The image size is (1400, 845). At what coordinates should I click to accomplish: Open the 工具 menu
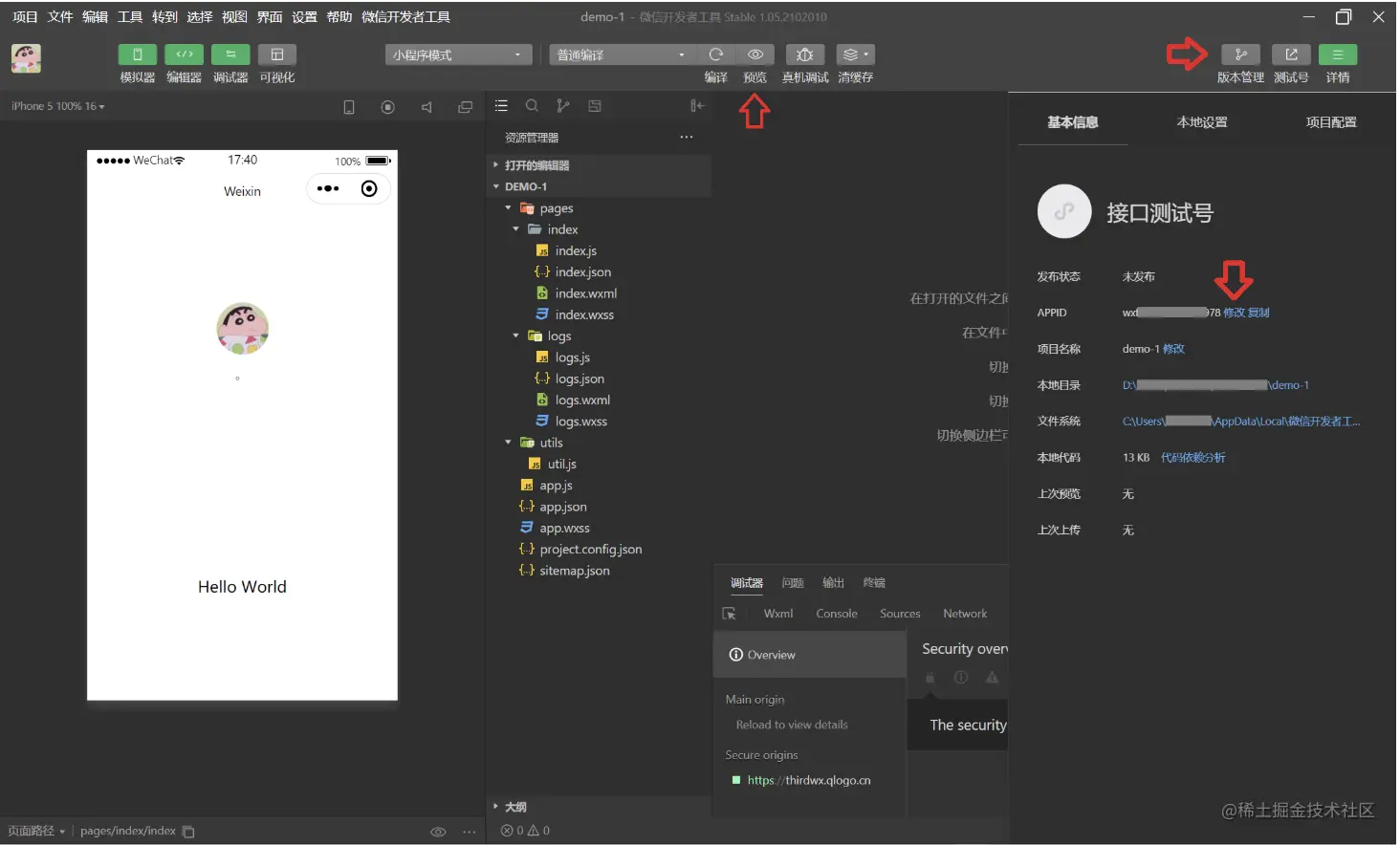[x=130, y=17]
